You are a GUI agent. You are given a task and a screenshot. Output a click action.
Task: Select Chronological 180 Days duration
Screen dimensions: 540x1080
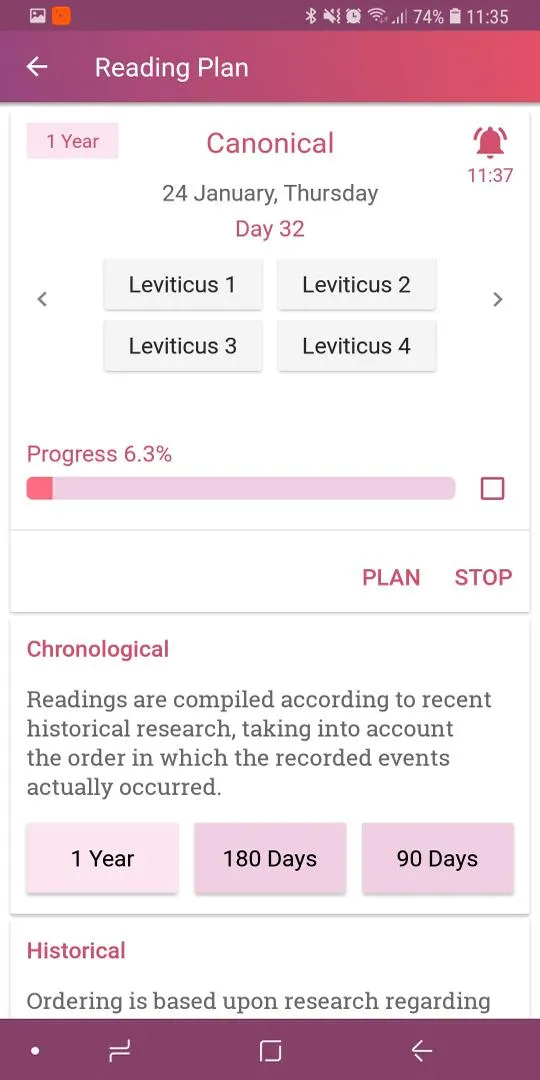[x=270, y=858]
